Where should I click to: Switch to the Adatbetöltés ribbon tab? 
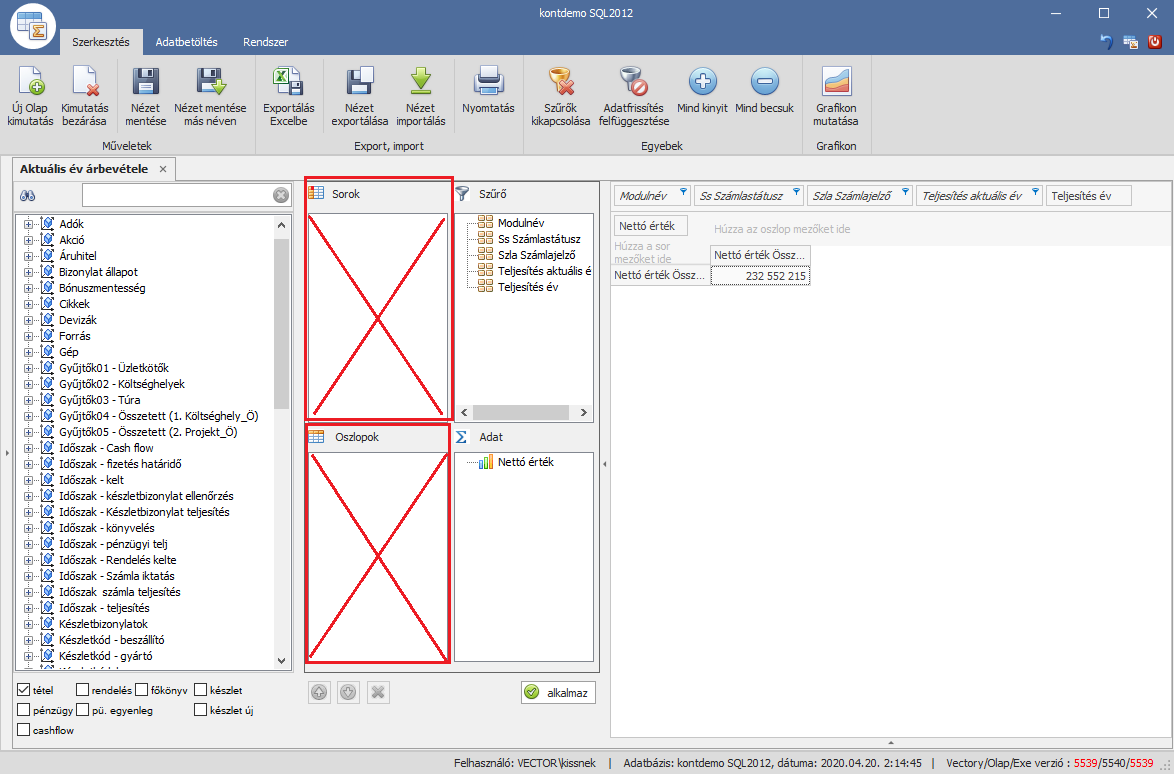tap(185, 43)
